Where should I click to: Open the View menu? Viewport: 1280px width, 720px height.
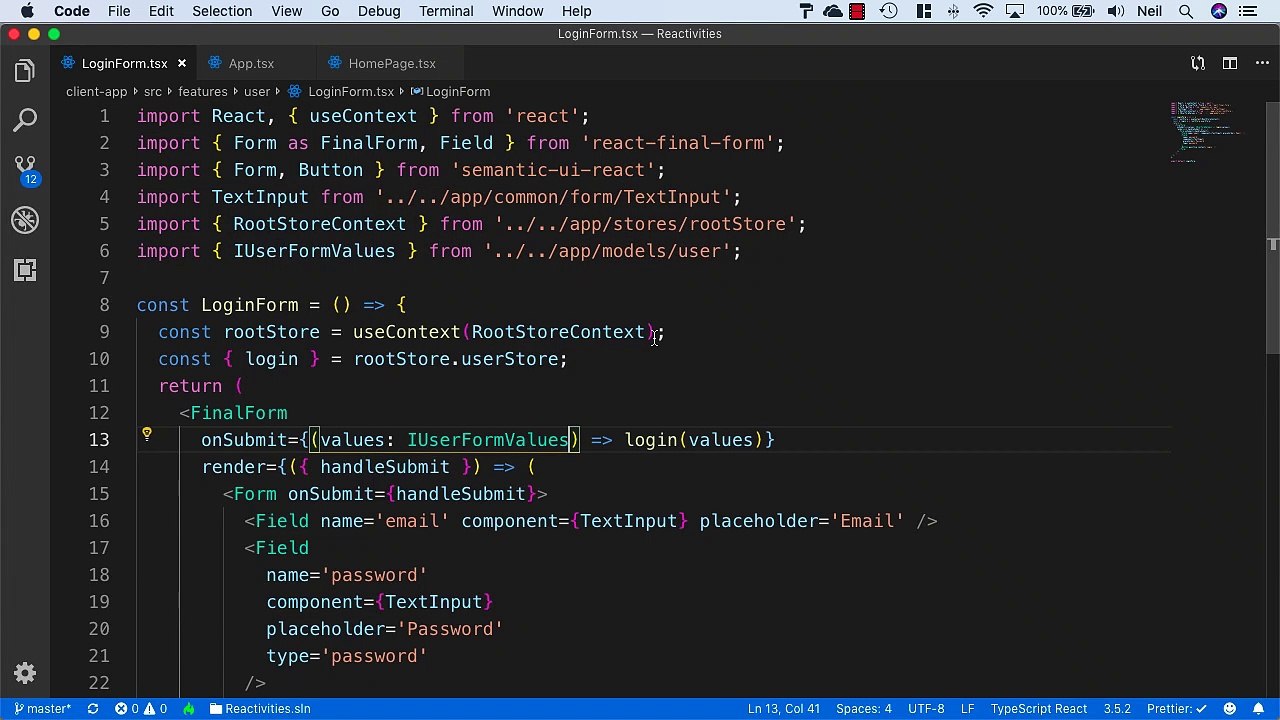point(286,11)
